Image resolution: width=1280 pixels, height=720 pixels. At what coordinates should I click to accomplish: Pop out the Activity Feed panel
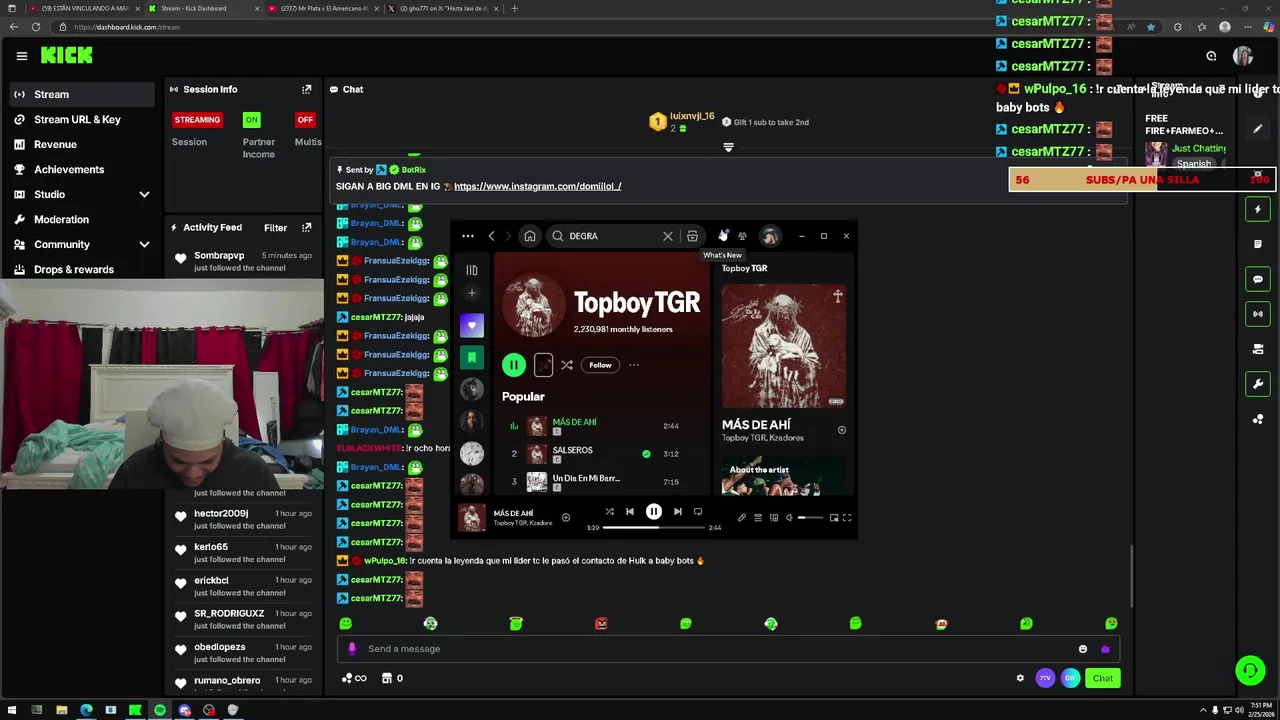(x=306, y=227)
